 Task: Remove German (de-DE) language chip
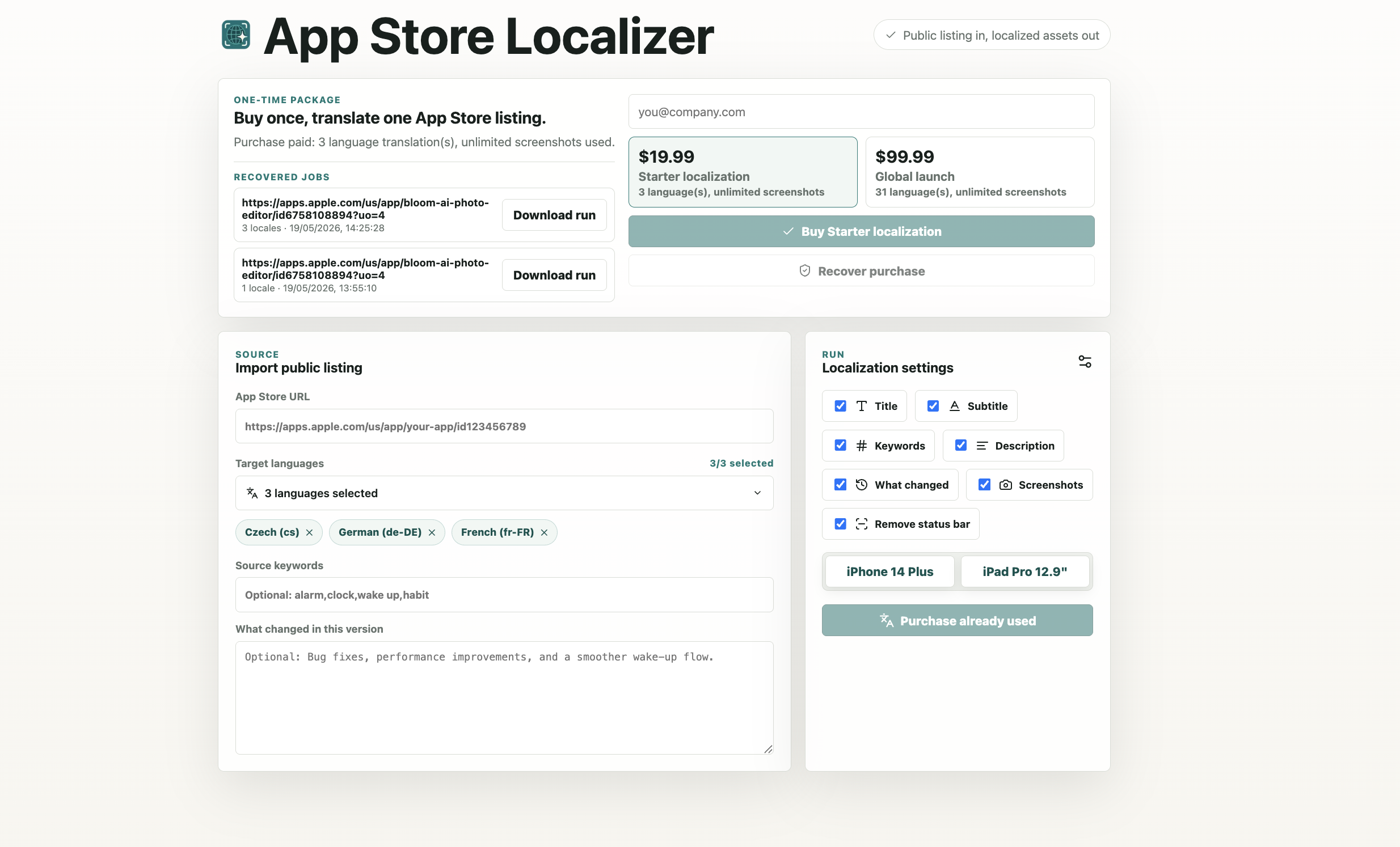(432, 532)
